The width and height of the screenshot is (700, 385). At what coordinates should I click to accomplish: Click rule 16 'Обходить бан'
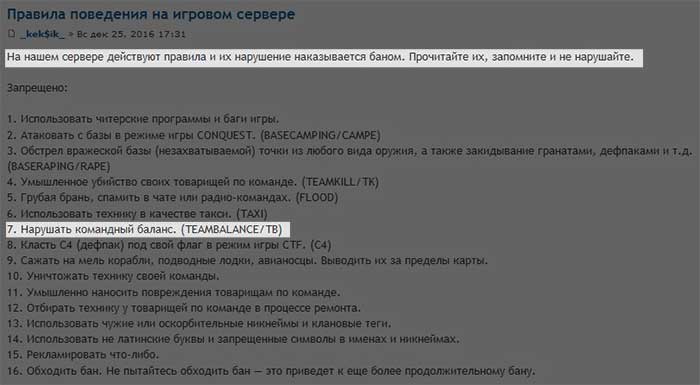271,371
